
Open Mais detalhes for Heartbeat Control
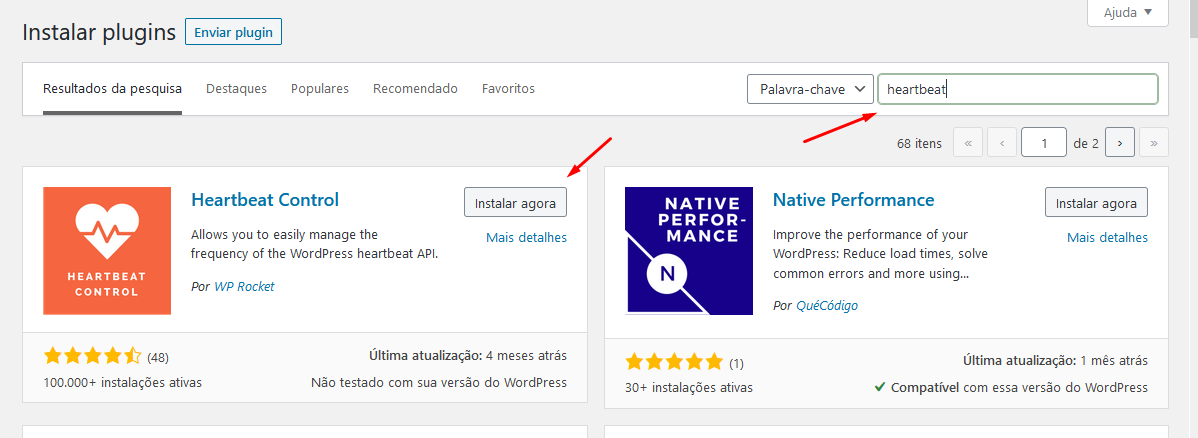(526, 238)
